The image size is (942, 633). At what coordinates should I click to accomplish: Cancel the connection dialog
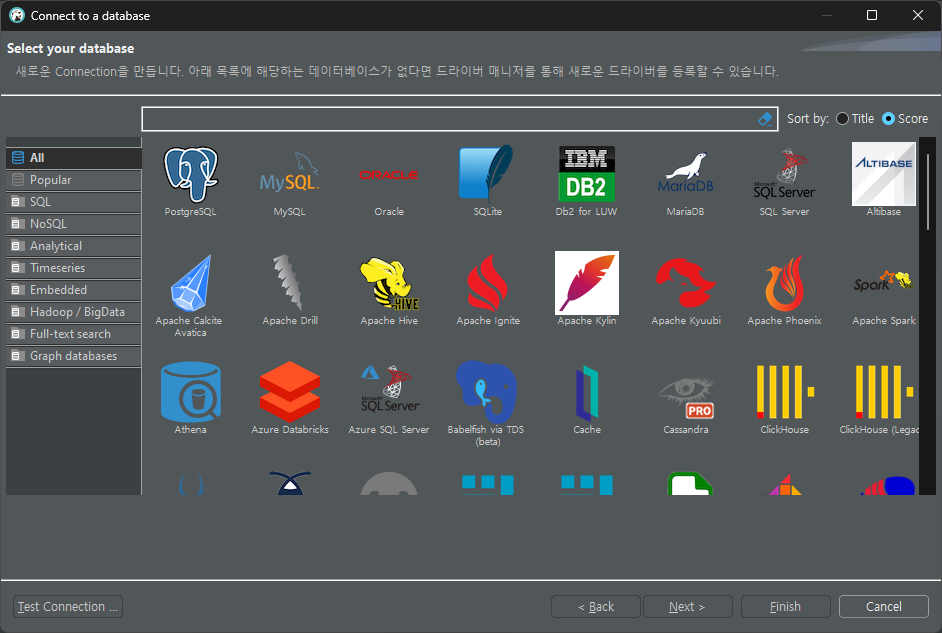[x=883, y=607]
